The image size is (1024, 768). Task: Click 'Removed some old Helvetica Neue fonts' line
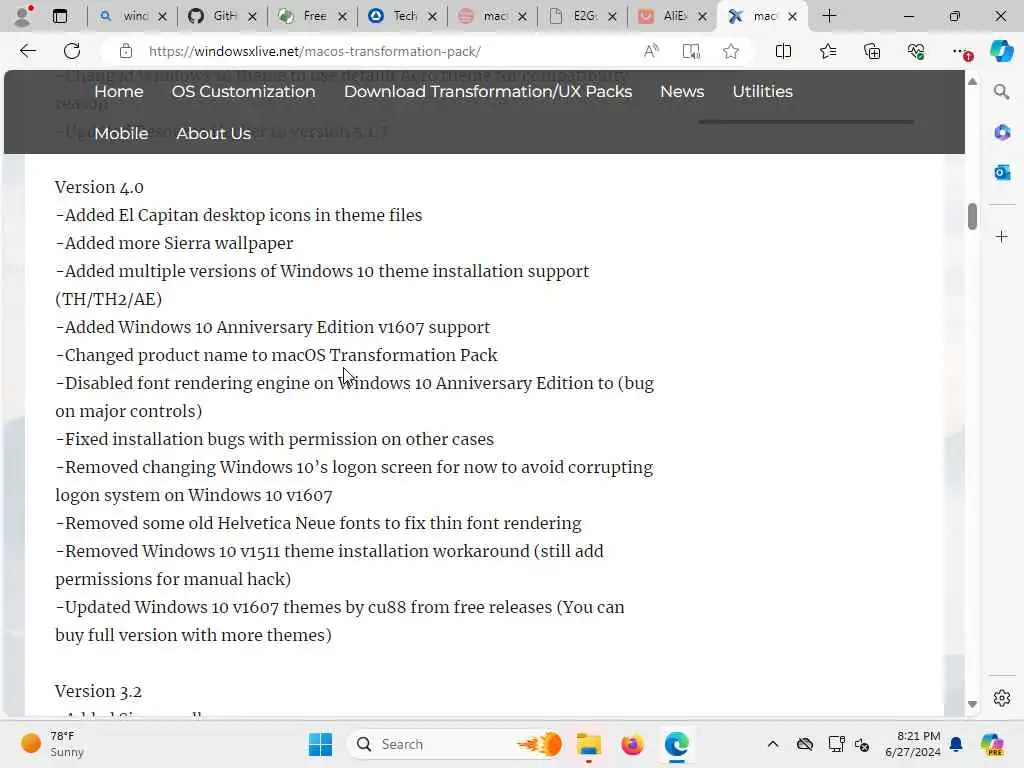319,523
